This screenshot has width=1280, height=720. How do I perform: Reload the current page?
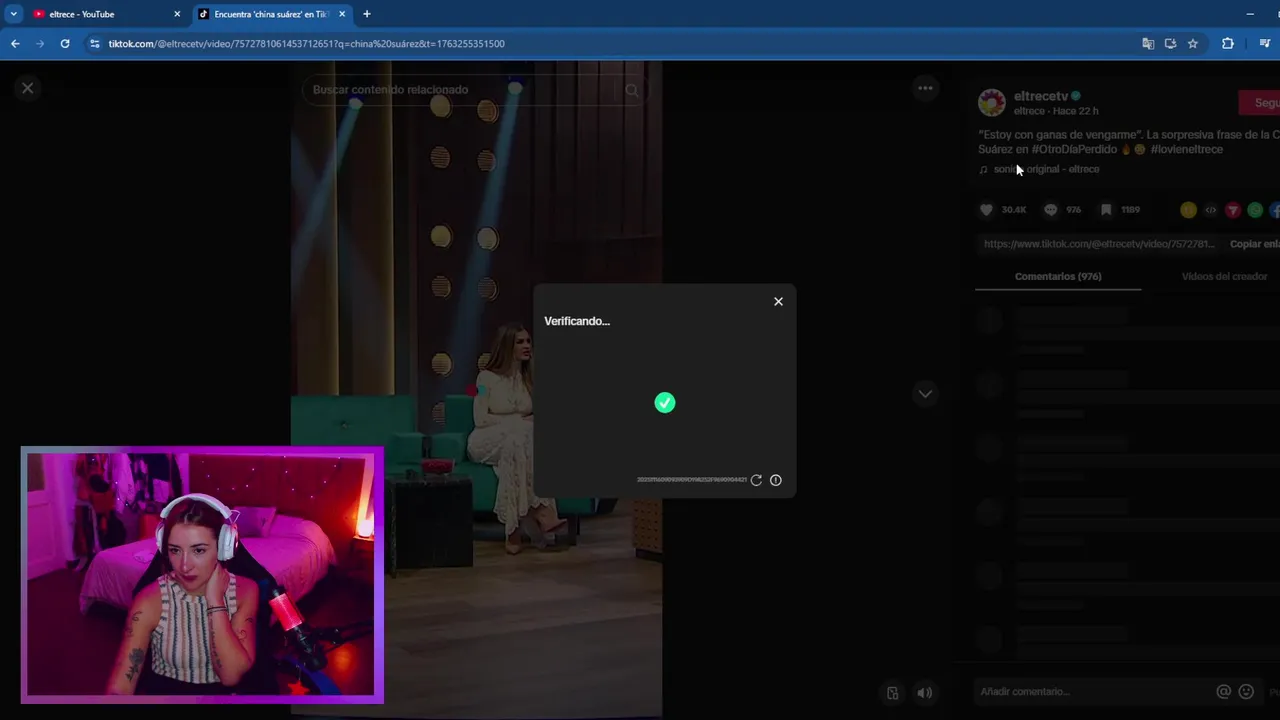click(65, 44)
